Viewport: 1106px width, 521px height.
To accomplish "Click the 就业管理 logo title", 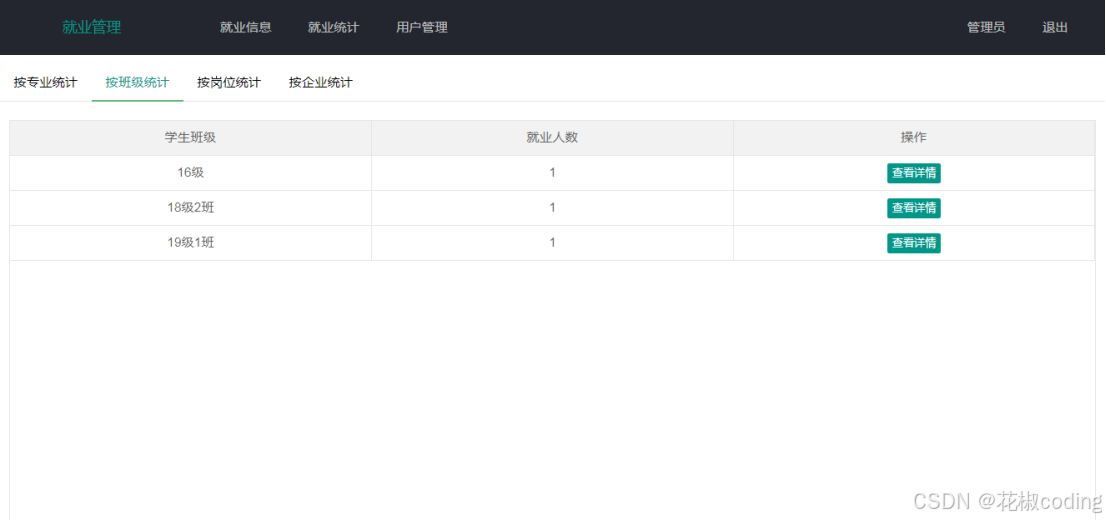I will click(92, 27).
